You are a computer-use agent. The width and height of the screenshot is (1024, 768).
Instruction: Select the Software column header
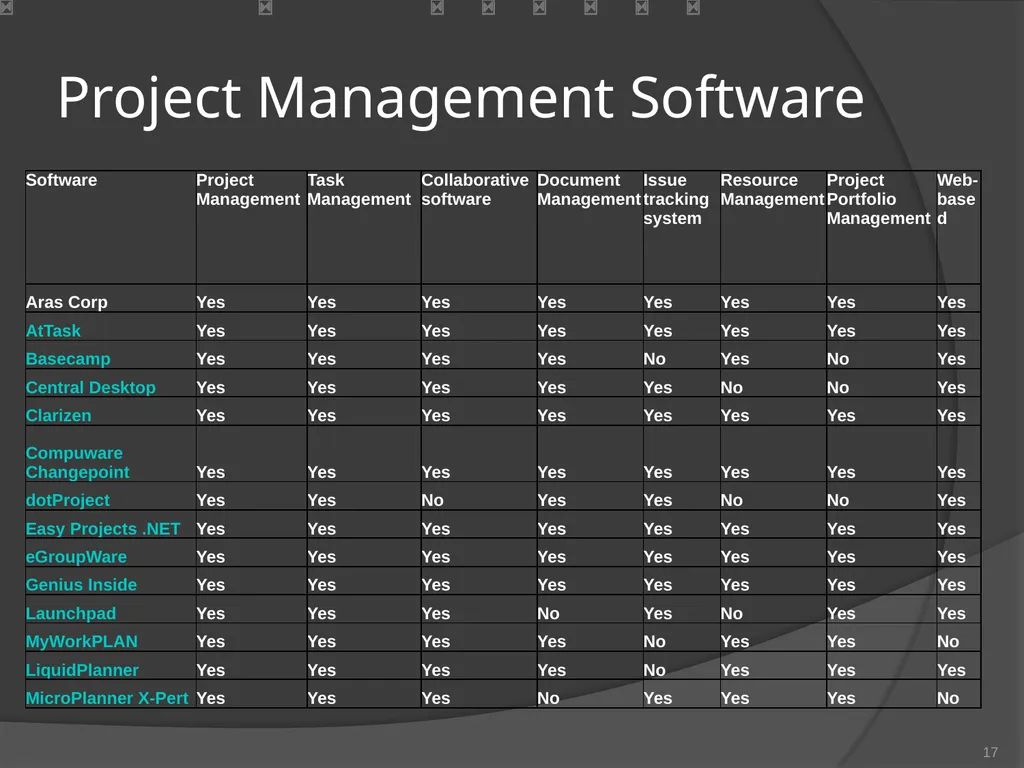click(x=110, y=227)
